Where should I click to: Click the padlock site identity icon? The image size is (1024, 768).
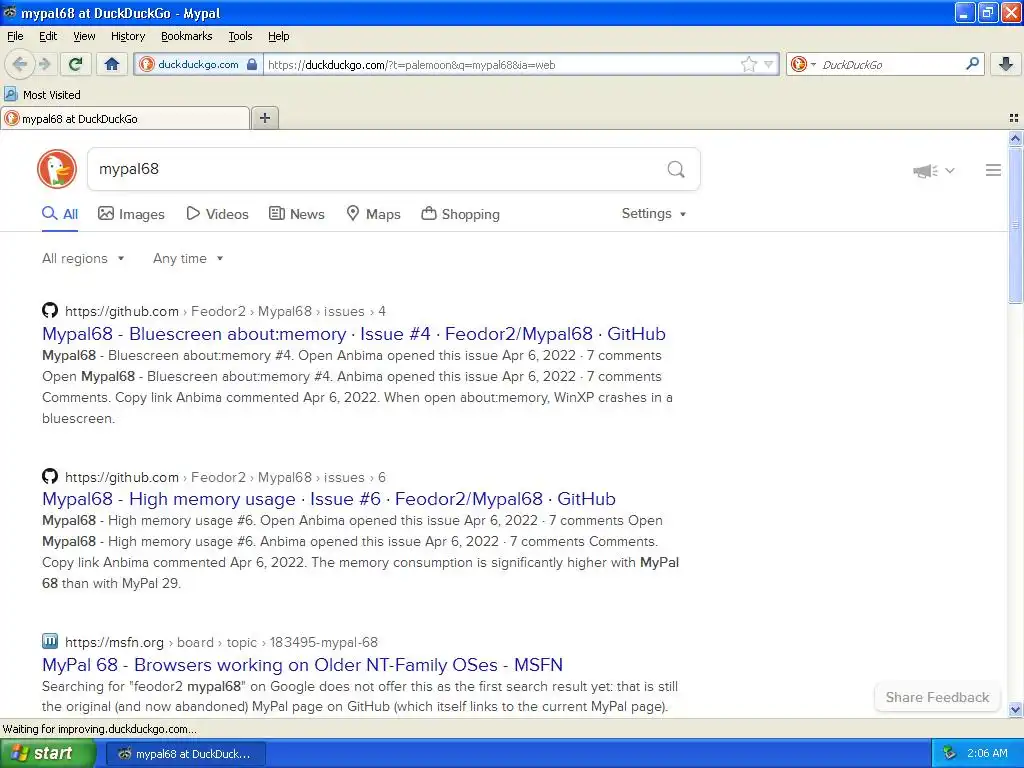[x=252, y=64]
